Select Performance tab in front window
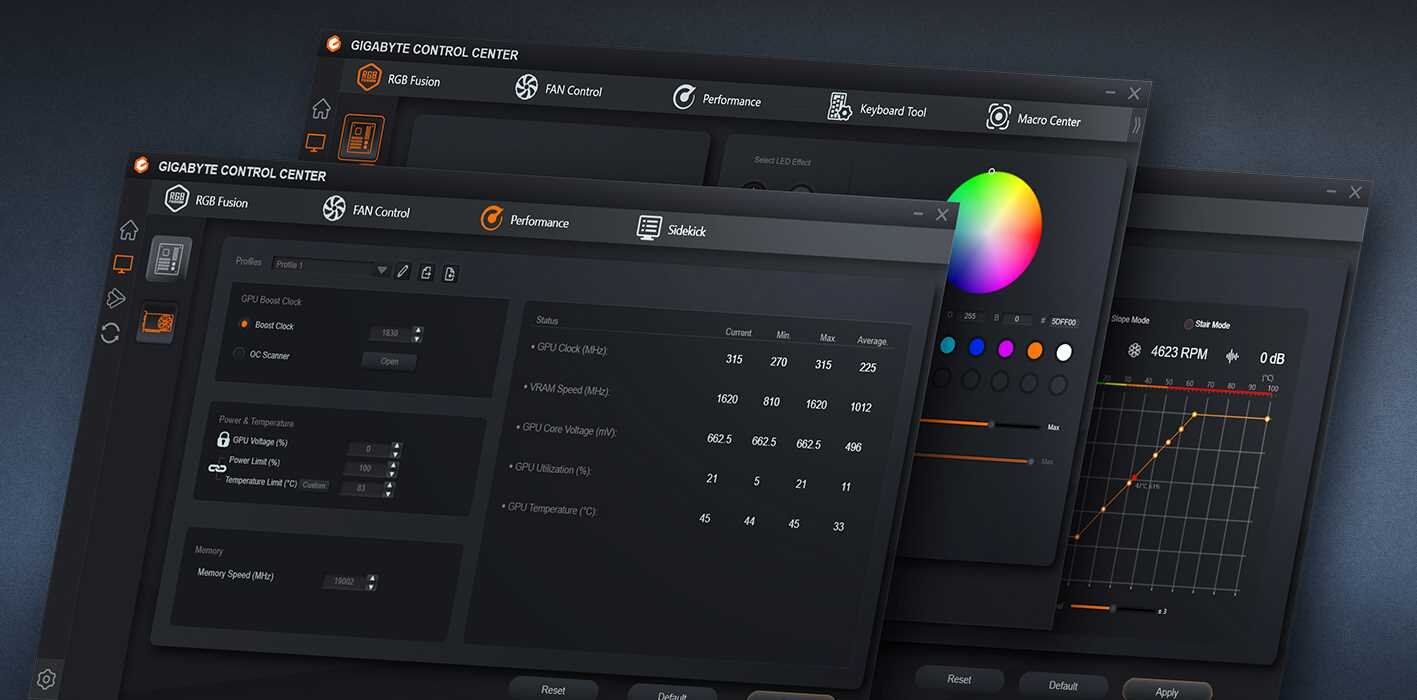The width and height of the screenshot is (1417, 700). click(x=525, y=219)
